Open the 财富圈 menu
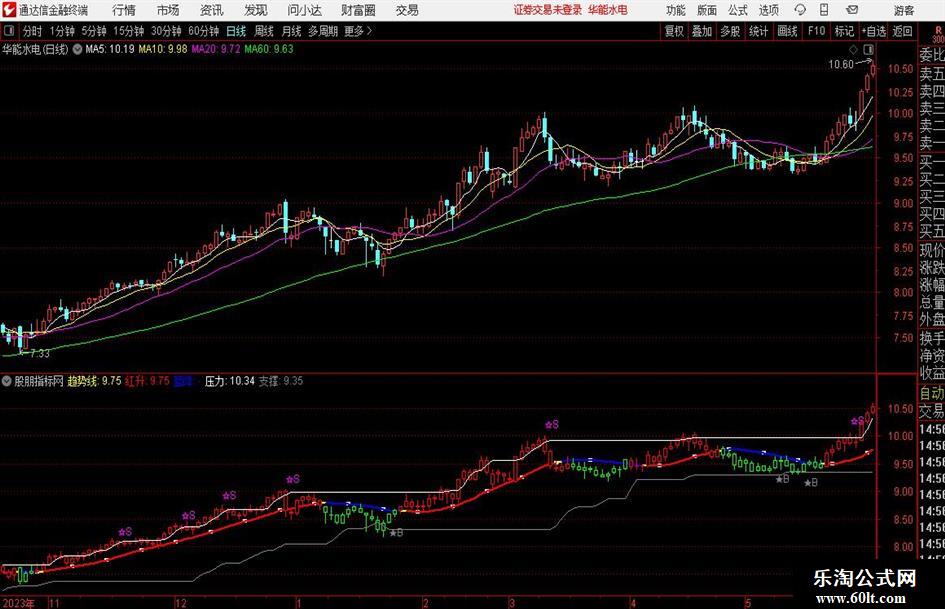 (x=358, y=10)
